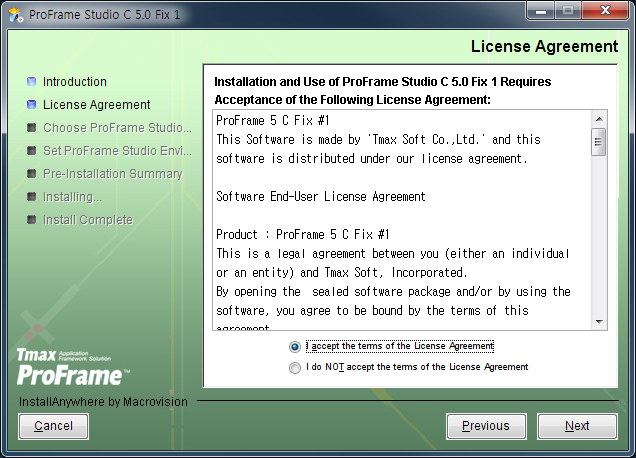Cancel the installation
Screen dimensions: 636x458
pos(53,426)
